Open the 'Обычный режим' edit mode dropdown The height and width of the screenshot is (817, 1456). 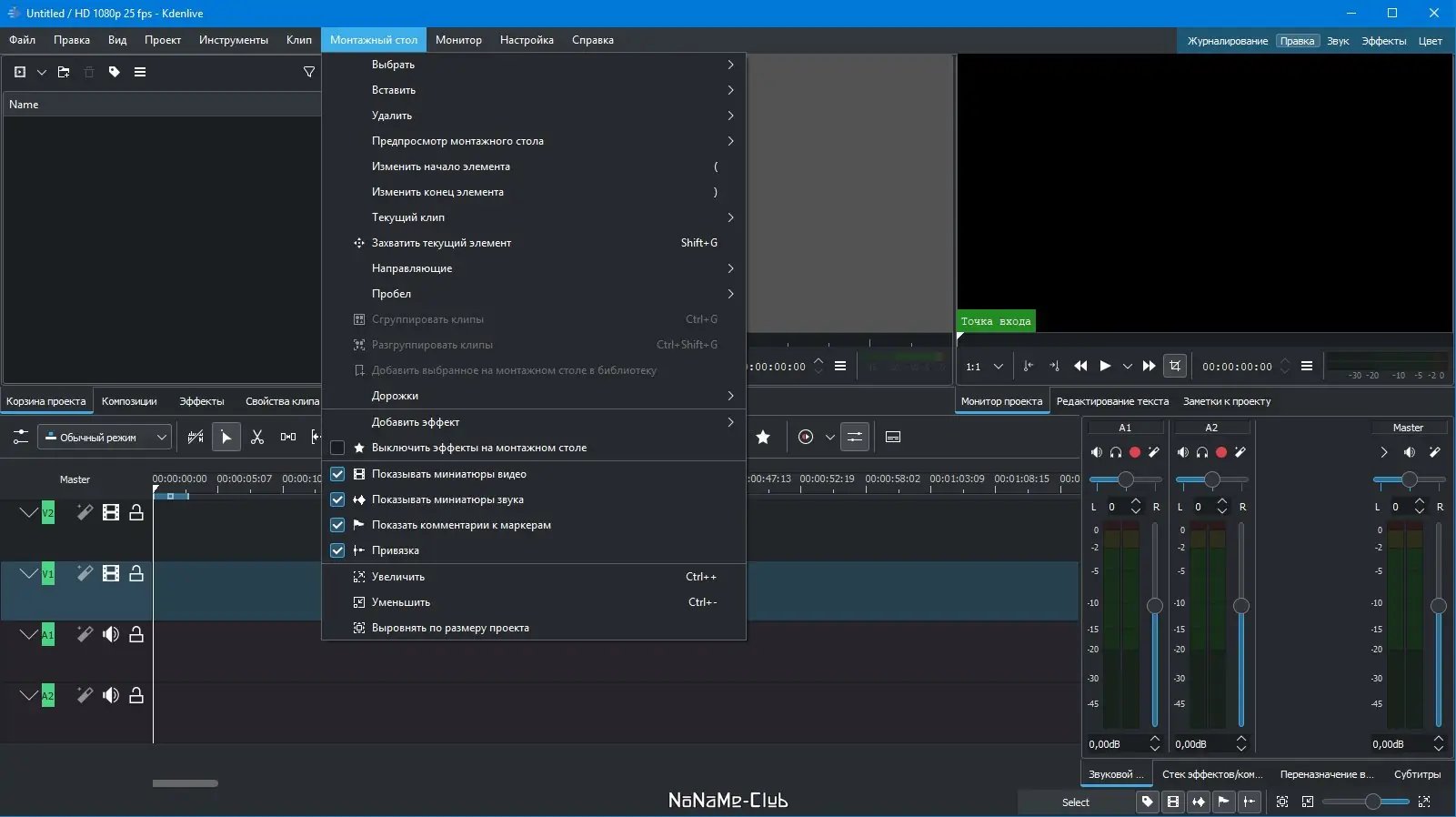[x=105, y=438]
